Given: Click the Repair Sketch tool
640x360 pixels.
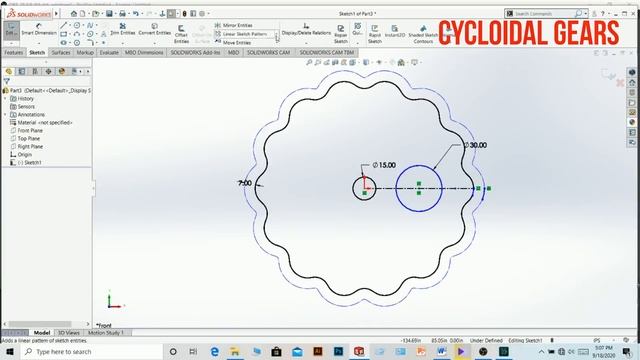Looking at the screenshot, I should 340,34.
